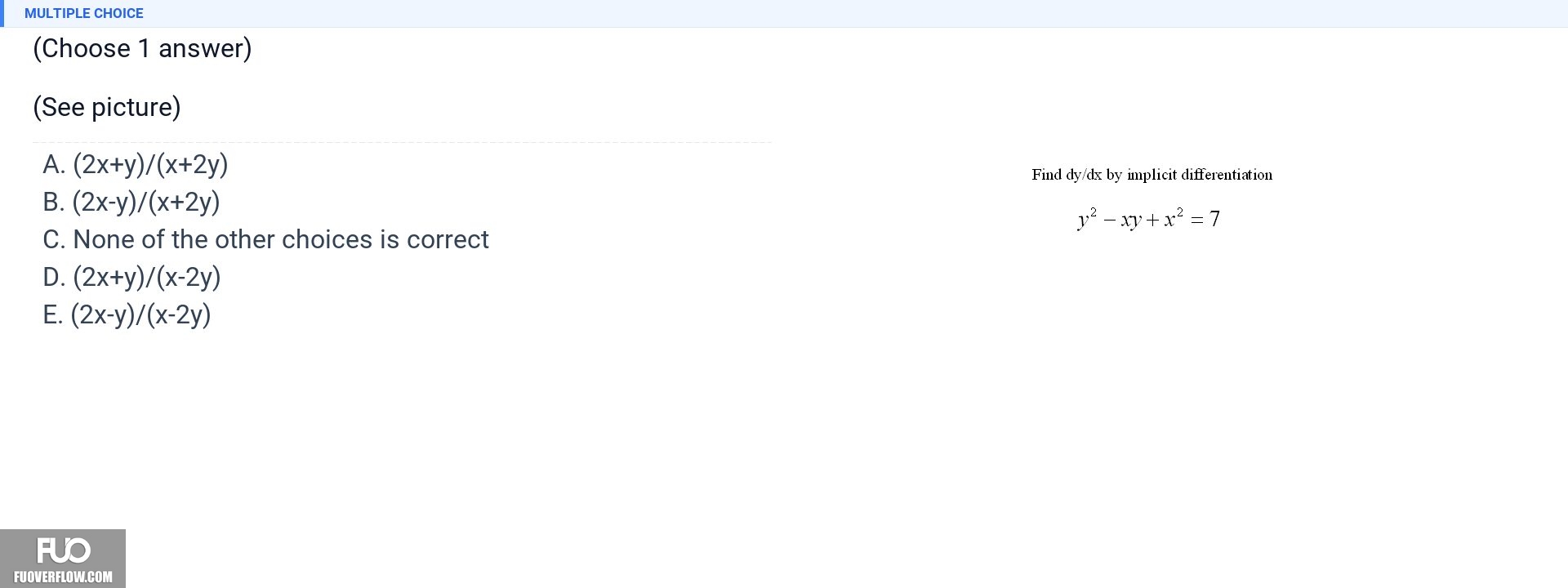Select answer D. (2x+y)/(x-2y)
This screenshot has width=1568, height=588.
[x=131, y=277]
